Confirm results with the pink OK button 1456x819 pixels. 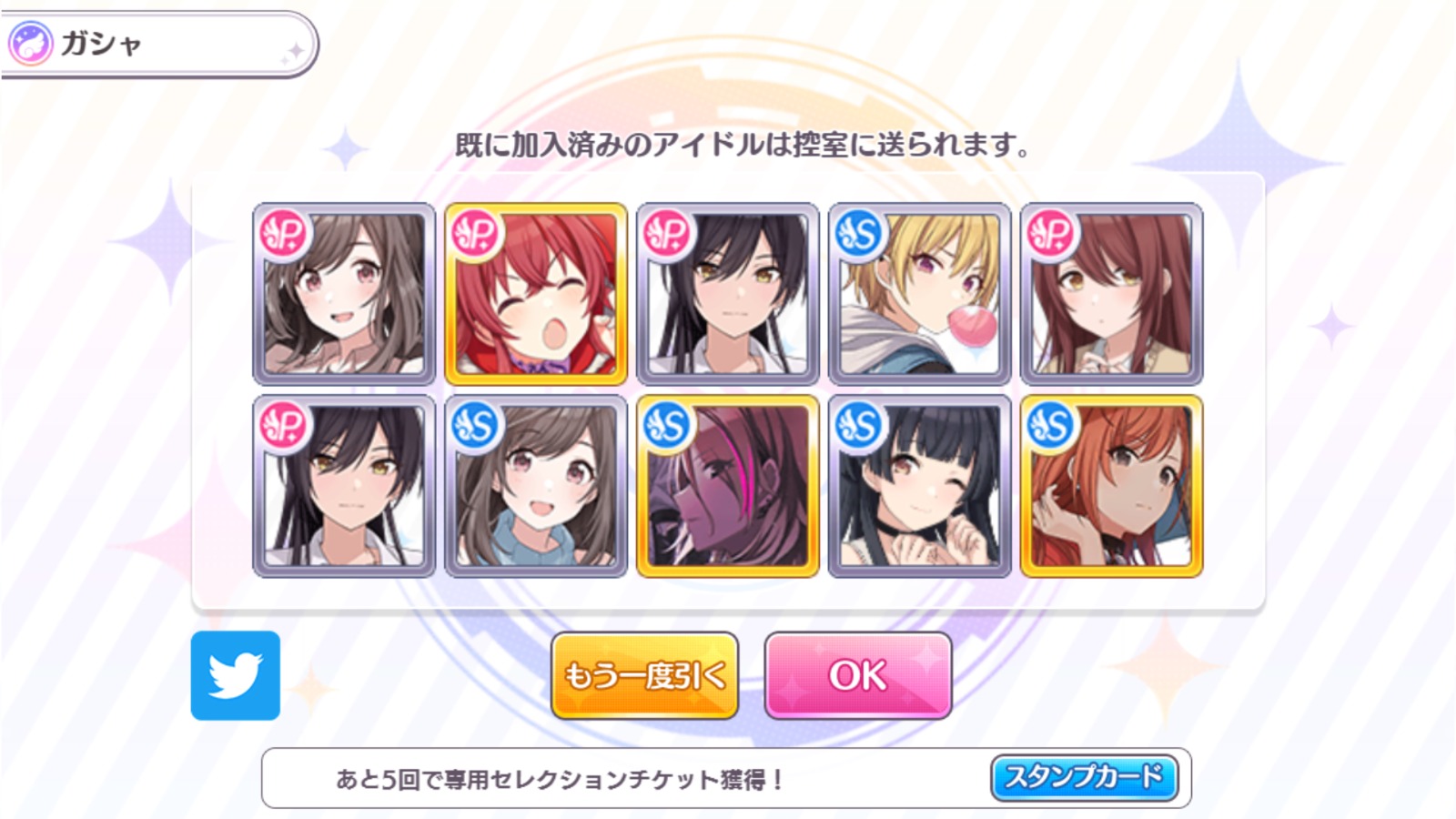858,676
